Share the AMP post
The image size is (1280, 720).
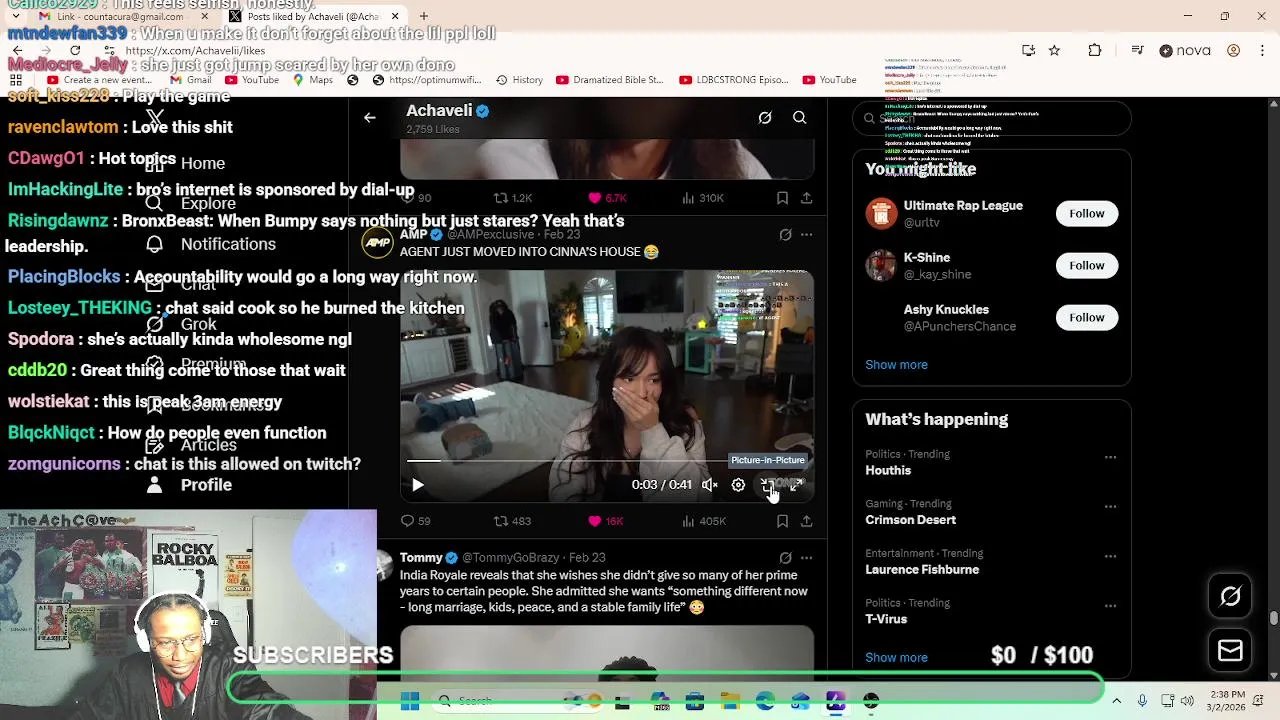coord(806,521)
